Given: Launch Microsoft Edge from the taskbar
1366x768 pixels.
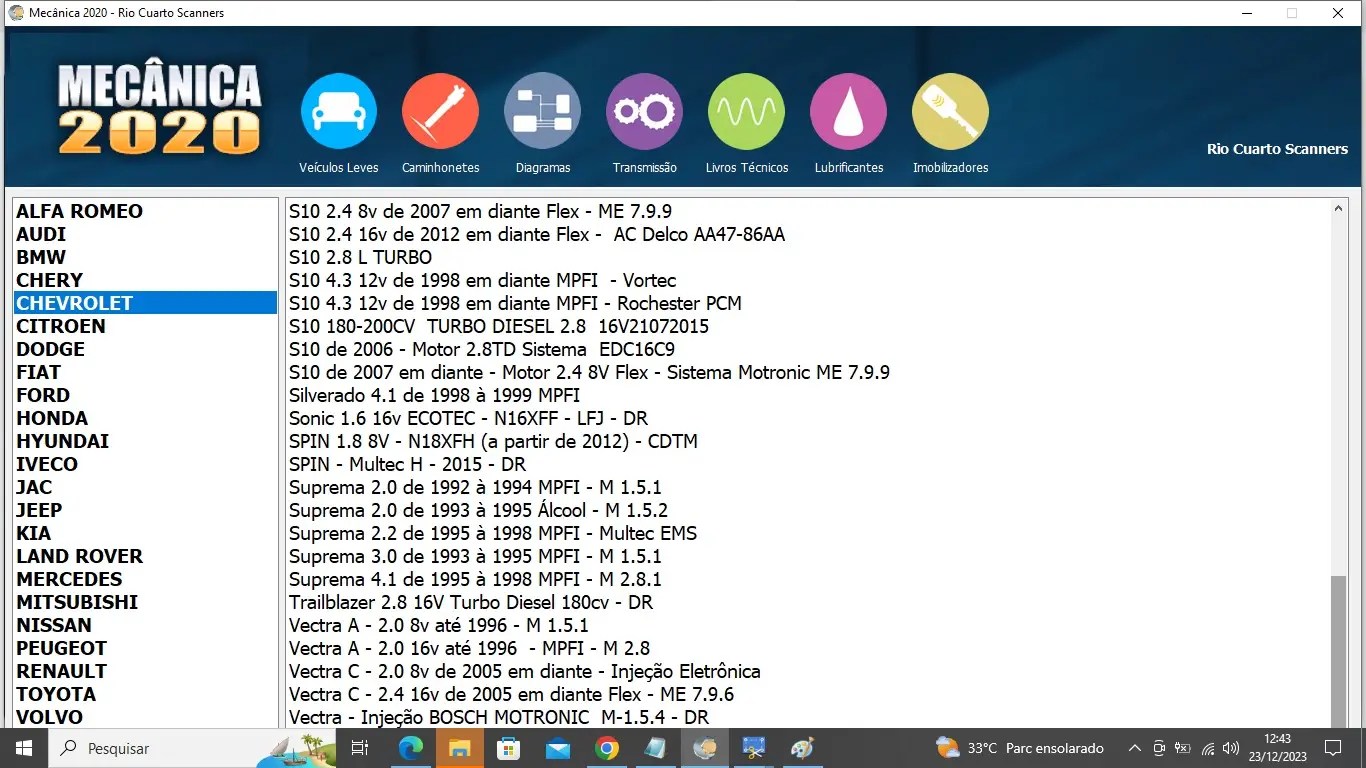Looking at the screenshot, I should (x=410, y=748).
